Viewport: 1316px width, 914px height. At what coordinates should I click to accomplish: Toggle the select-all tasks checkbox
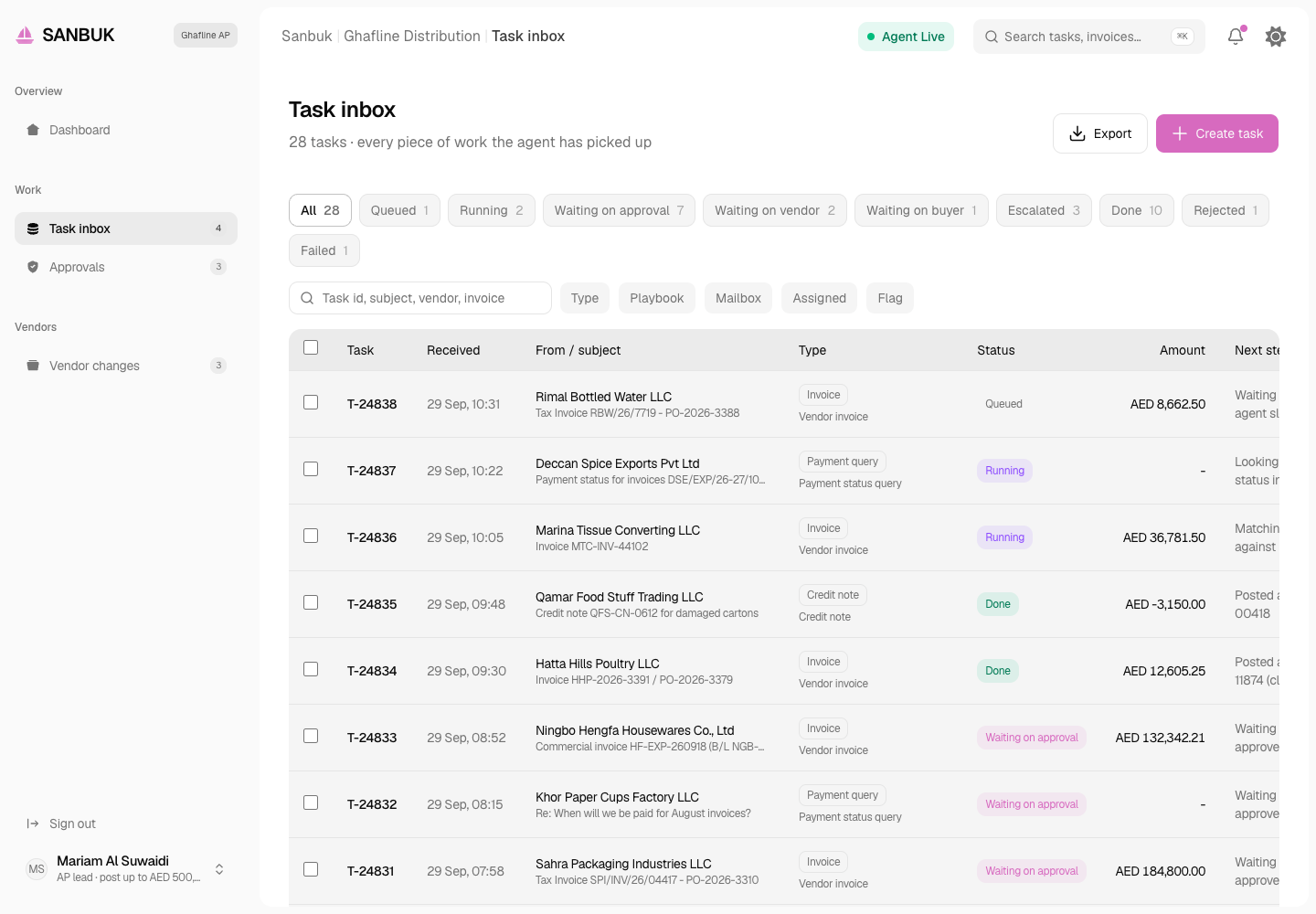pos(311,347)
